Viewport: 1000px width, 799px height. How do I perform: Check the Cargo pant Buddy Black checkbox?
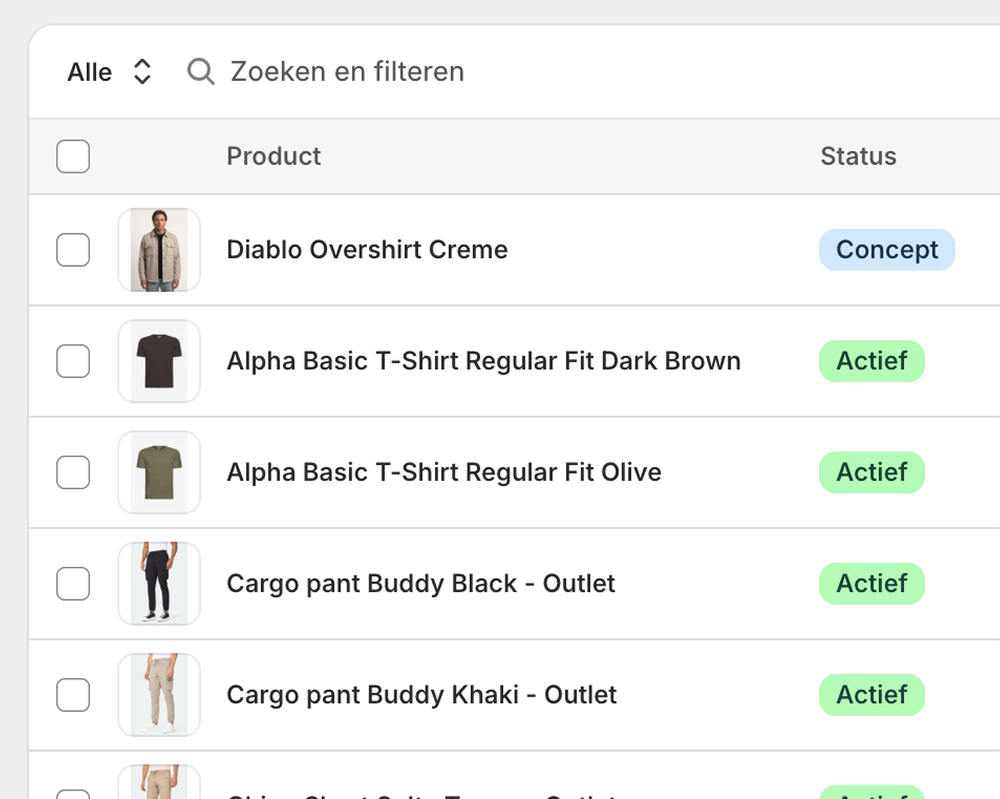pos(73,583)
